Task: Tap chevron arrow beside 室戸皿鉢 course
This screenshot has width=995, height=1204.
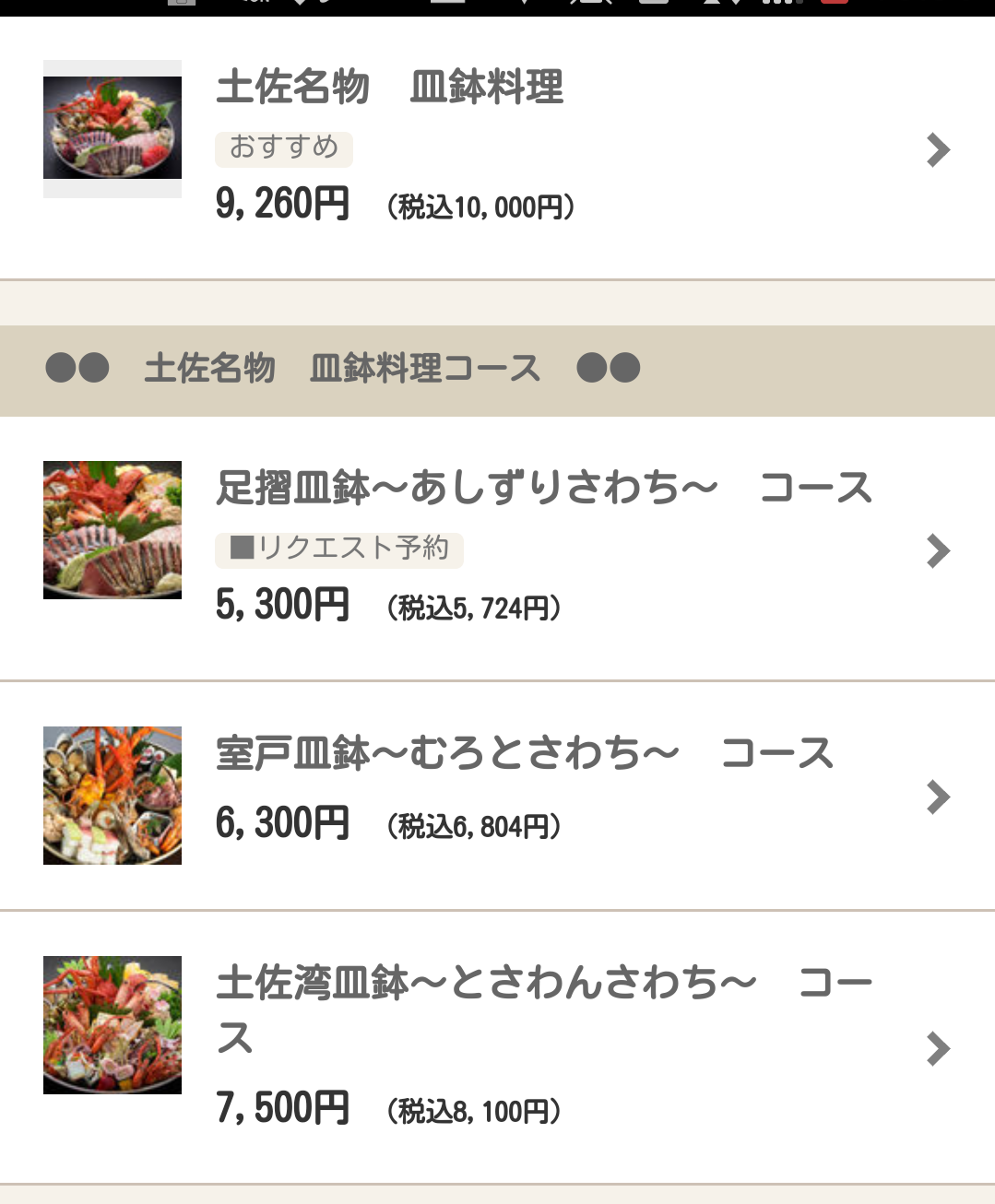Action: [938, 797]
